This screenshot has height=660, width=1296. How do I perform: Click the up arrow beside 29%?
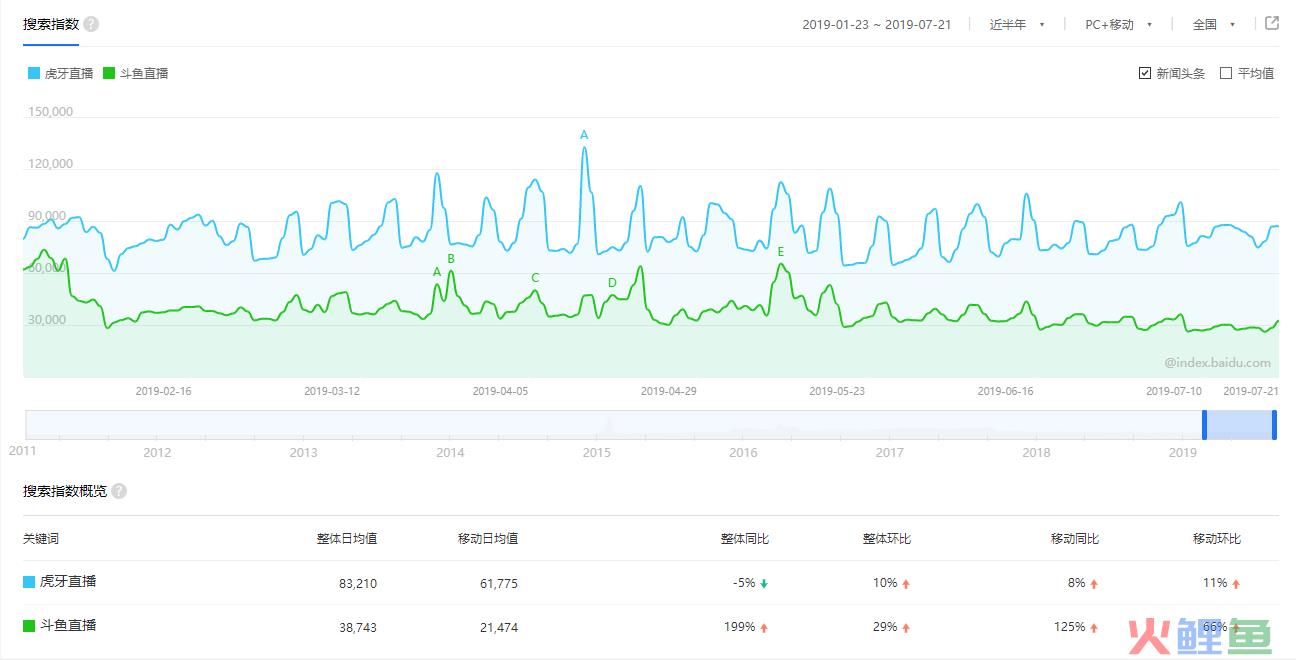[x=906, y=628]
